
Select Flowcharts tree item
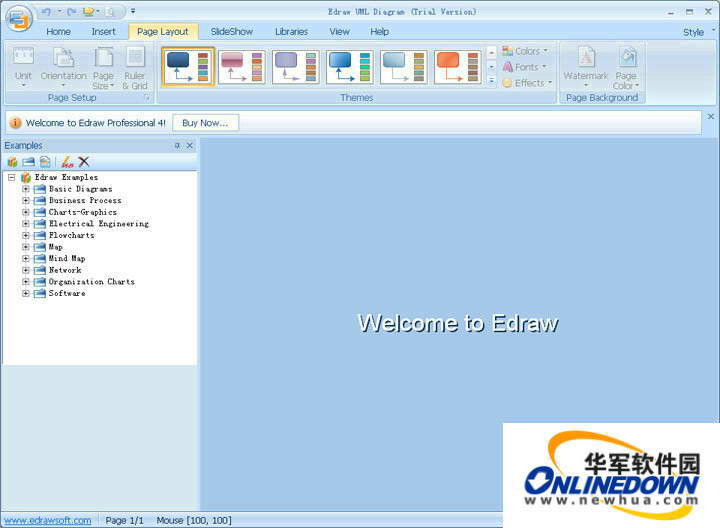(x=72, y=235)
